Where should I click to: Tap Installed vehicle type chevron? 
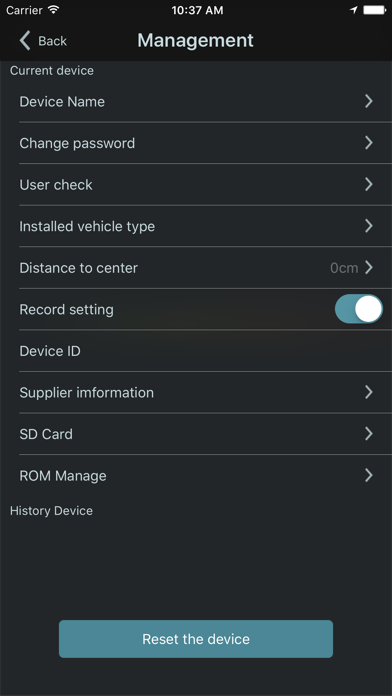tap(368, 226)
